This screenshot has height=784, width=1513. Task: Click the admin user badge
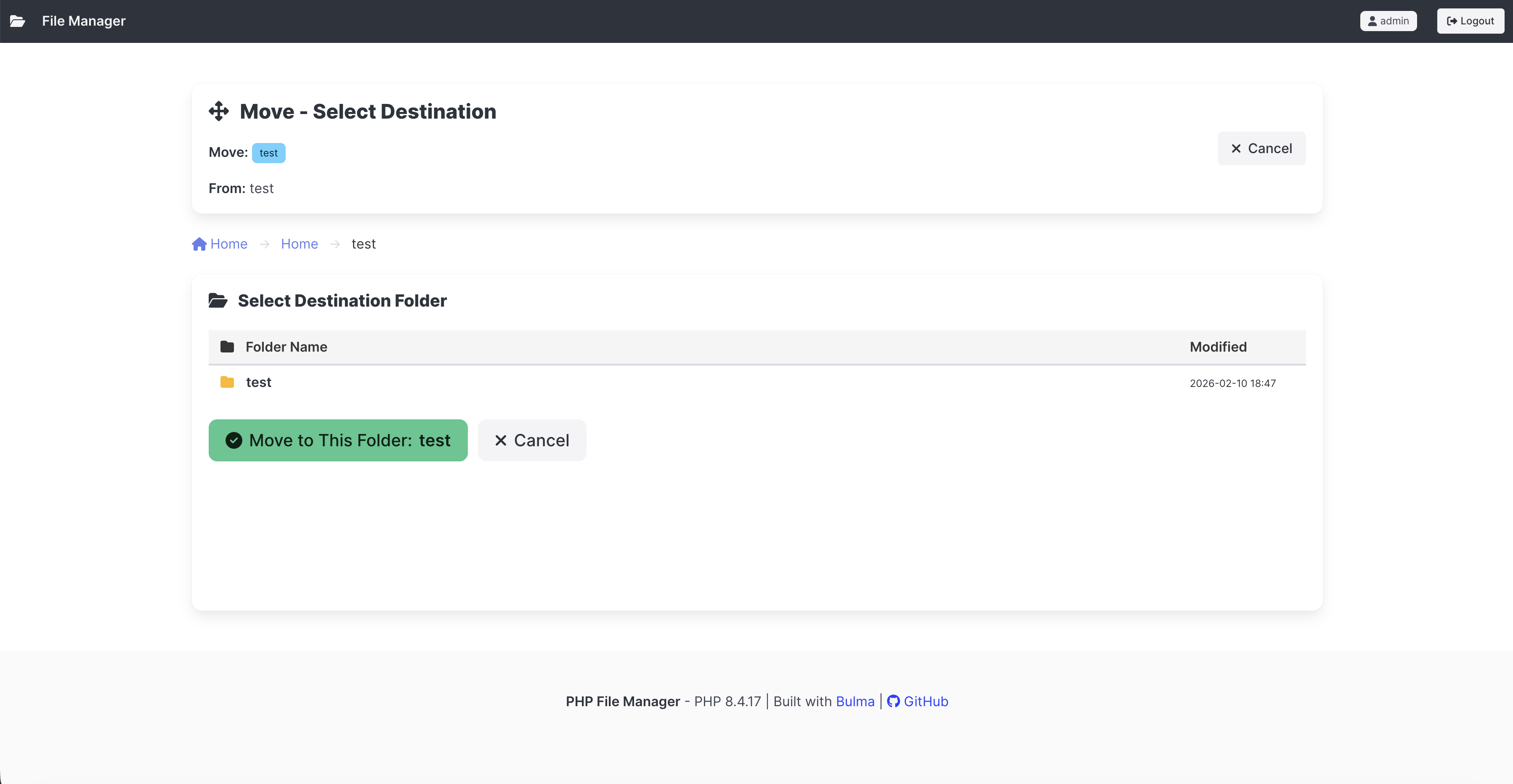click(1388, 21)
